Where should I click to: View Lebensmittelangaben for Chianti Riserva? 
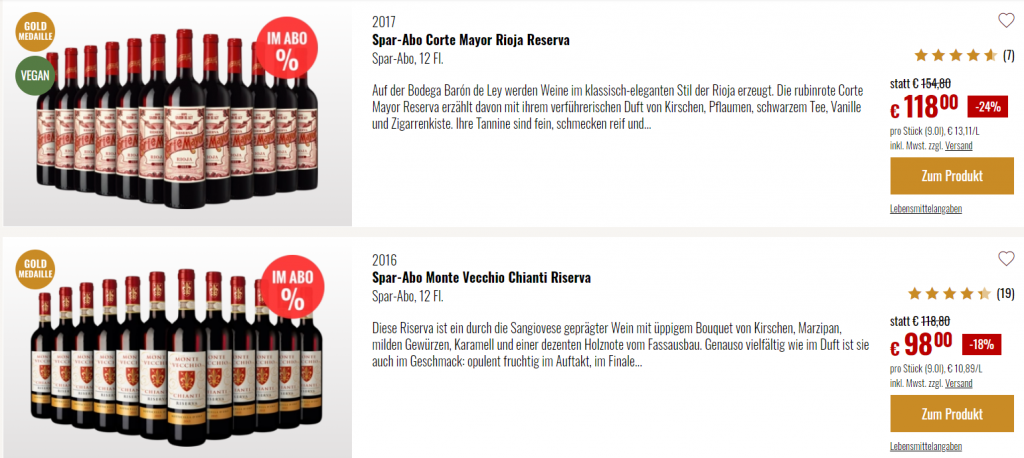pos(925,446)
